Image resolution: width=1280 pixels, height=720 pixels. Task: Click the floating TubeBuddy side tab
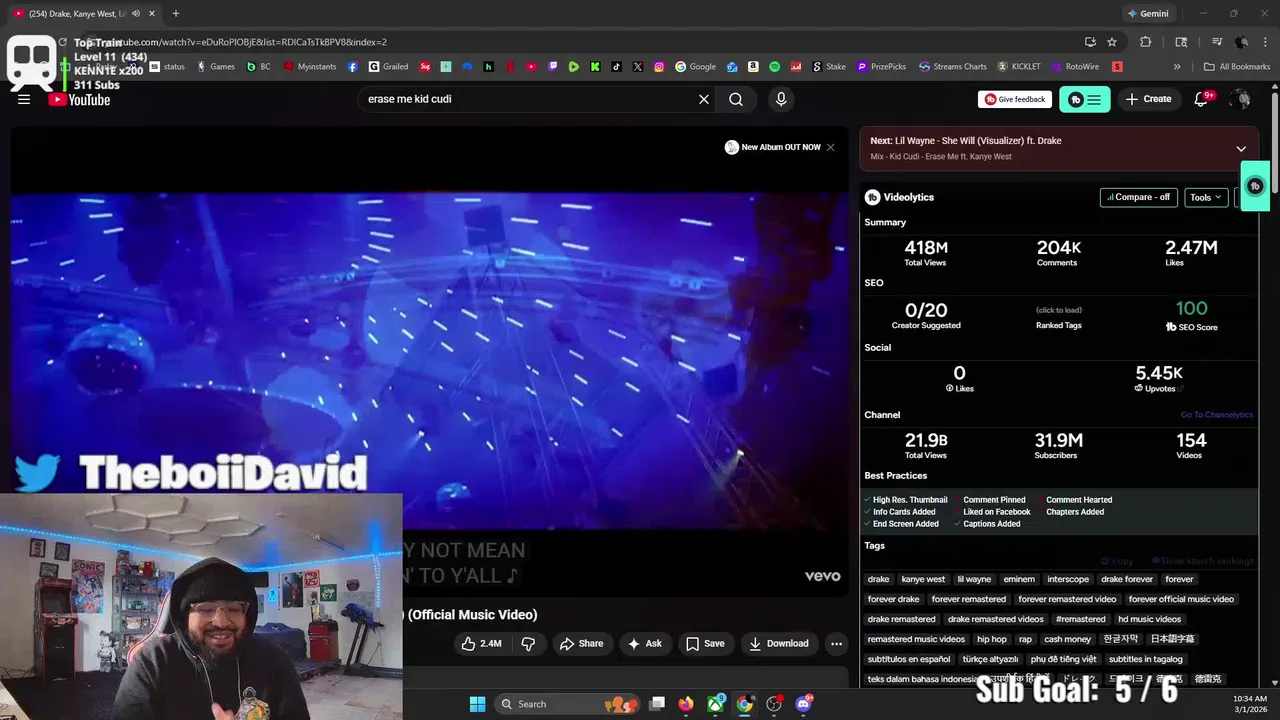(x=1255, y=186)
